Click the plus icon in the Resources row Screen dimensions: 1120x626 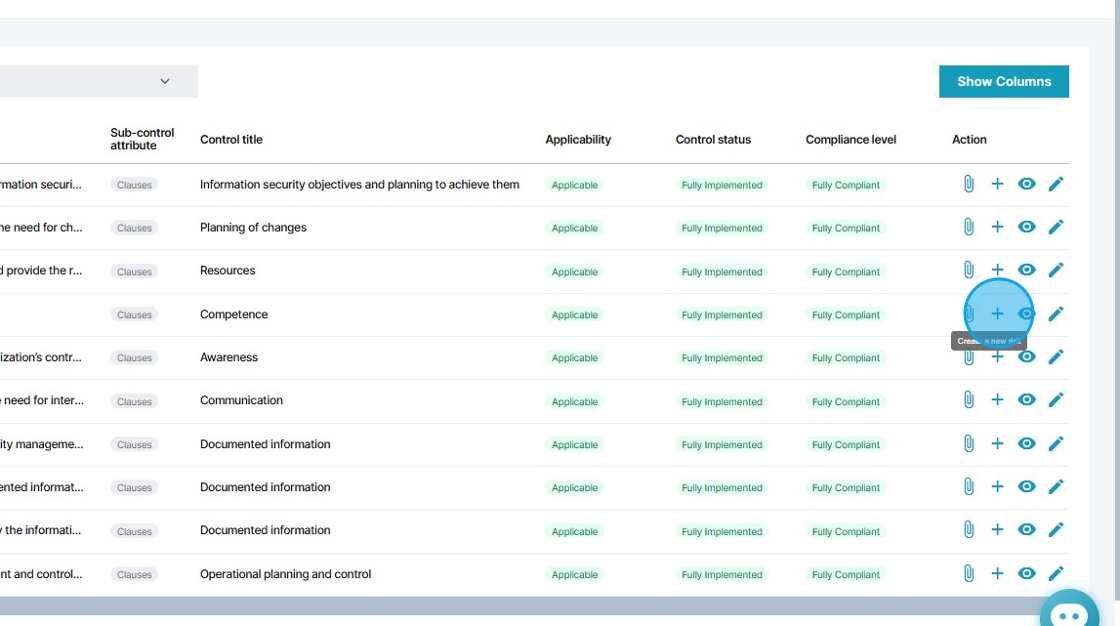pyautogui.click(x=997, y=270)
